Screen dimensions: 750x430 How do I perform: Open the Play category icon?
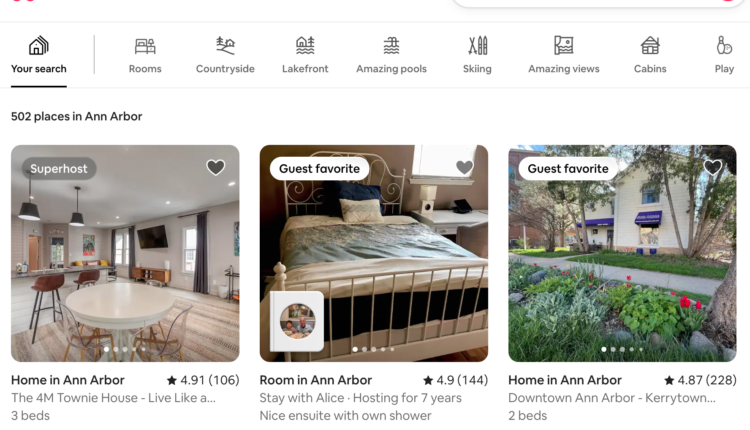(724, 46)
